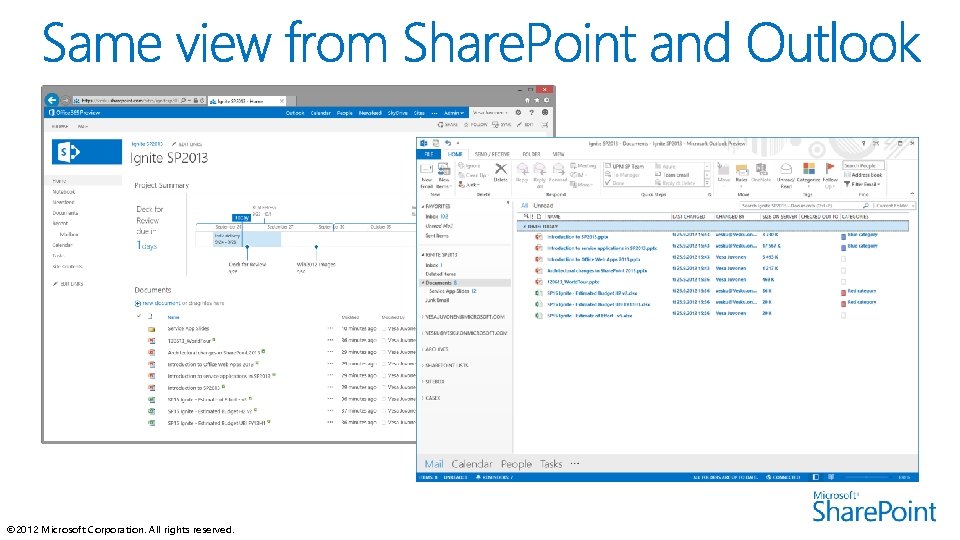Click the Outlook folder search input field
This screenshot has height=540, width=960.
pos(803,206)
